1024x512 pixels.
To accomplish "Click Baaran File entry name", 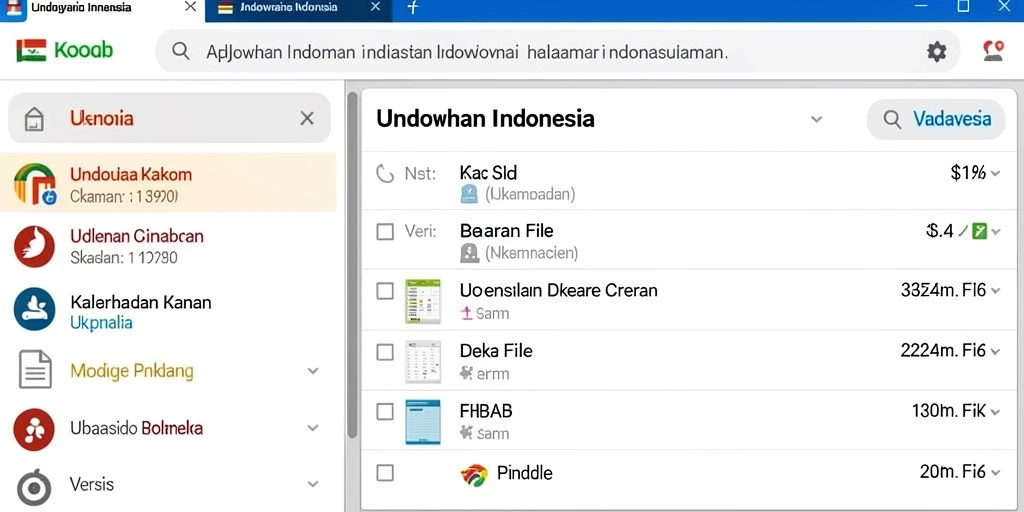I will [506, 231].
